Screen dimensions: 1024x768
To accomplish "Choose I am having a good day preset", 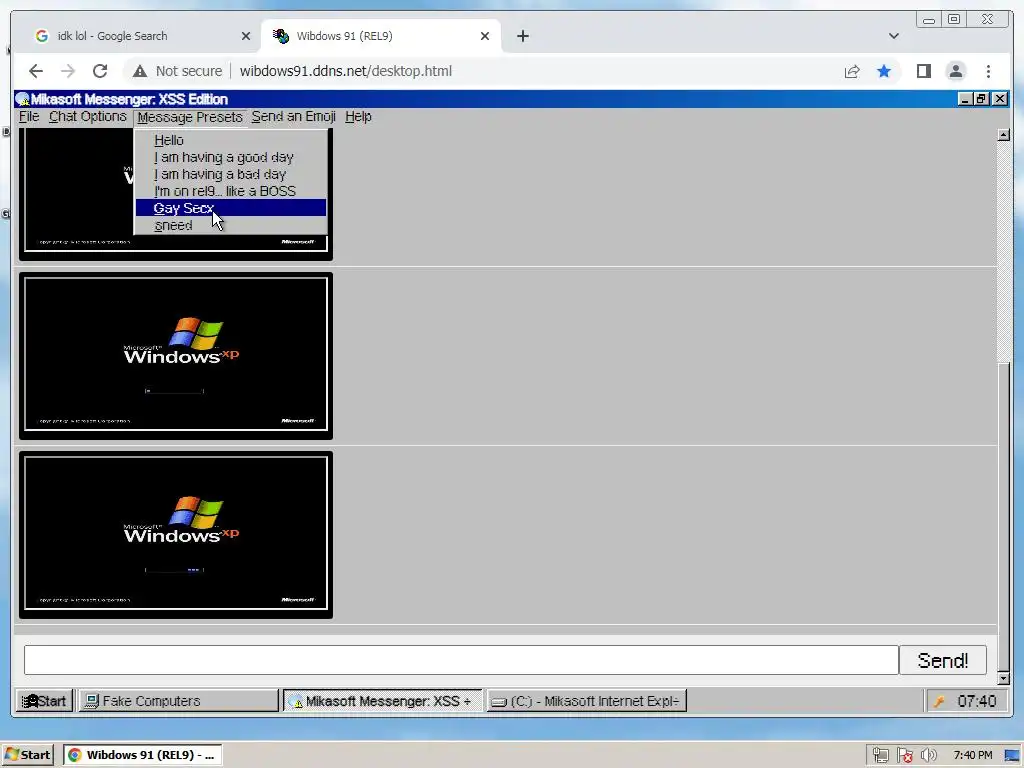I will point(231,157).
